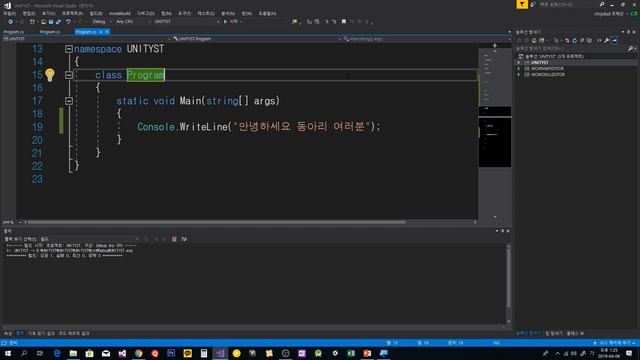Image resolution: width=640 pixels, height=360 pixels.
Task: Open File Explorer from the taskbar
Action: (x=73, y=353)
